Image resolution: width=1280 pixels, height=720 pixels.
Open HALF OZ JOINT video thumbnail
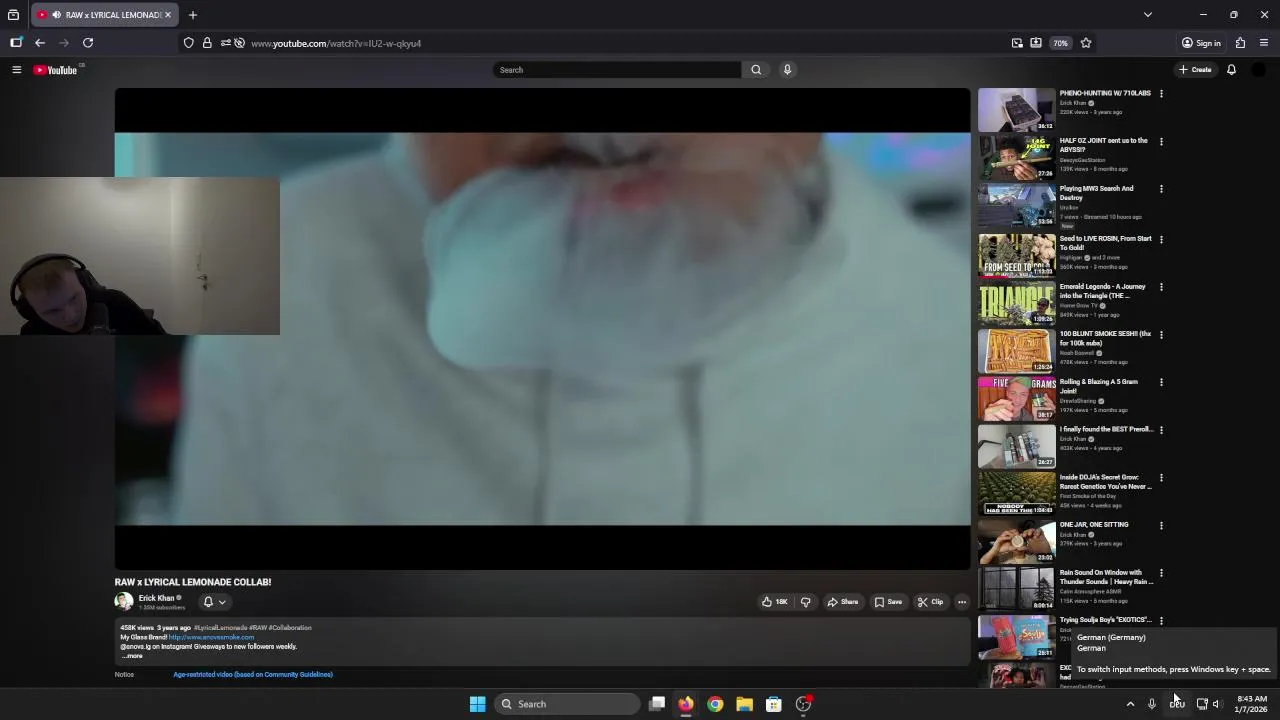[x=1016, y=158]
